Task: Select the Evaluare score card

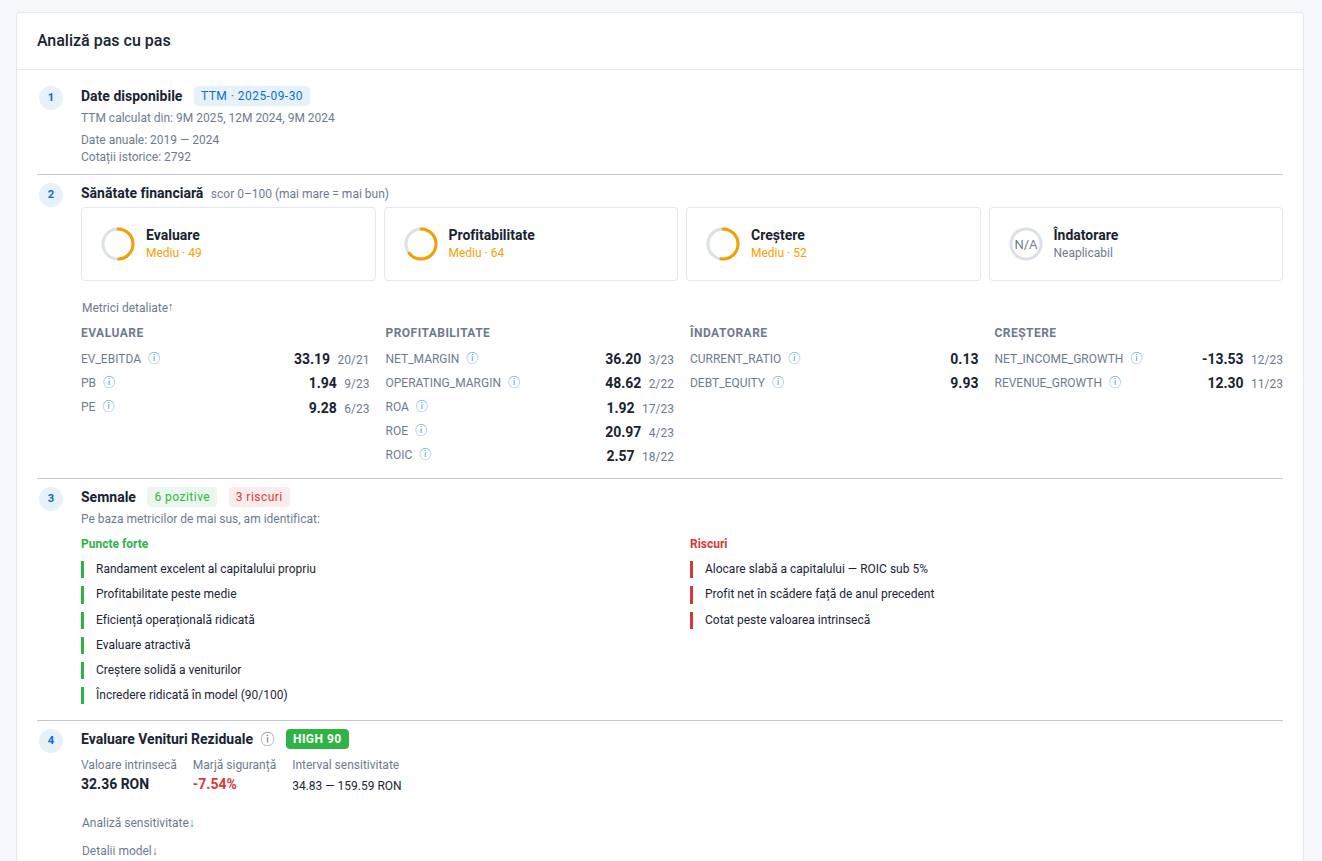Action: click(228, 244)
